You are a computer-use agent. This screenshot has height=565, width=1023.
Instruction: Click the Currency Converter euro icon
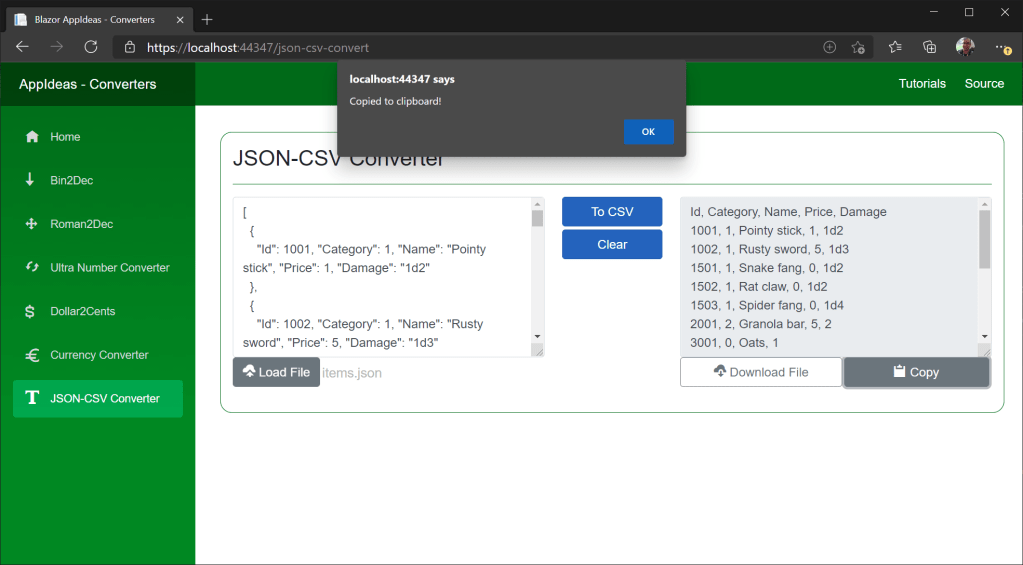click(x=32, y=355)
